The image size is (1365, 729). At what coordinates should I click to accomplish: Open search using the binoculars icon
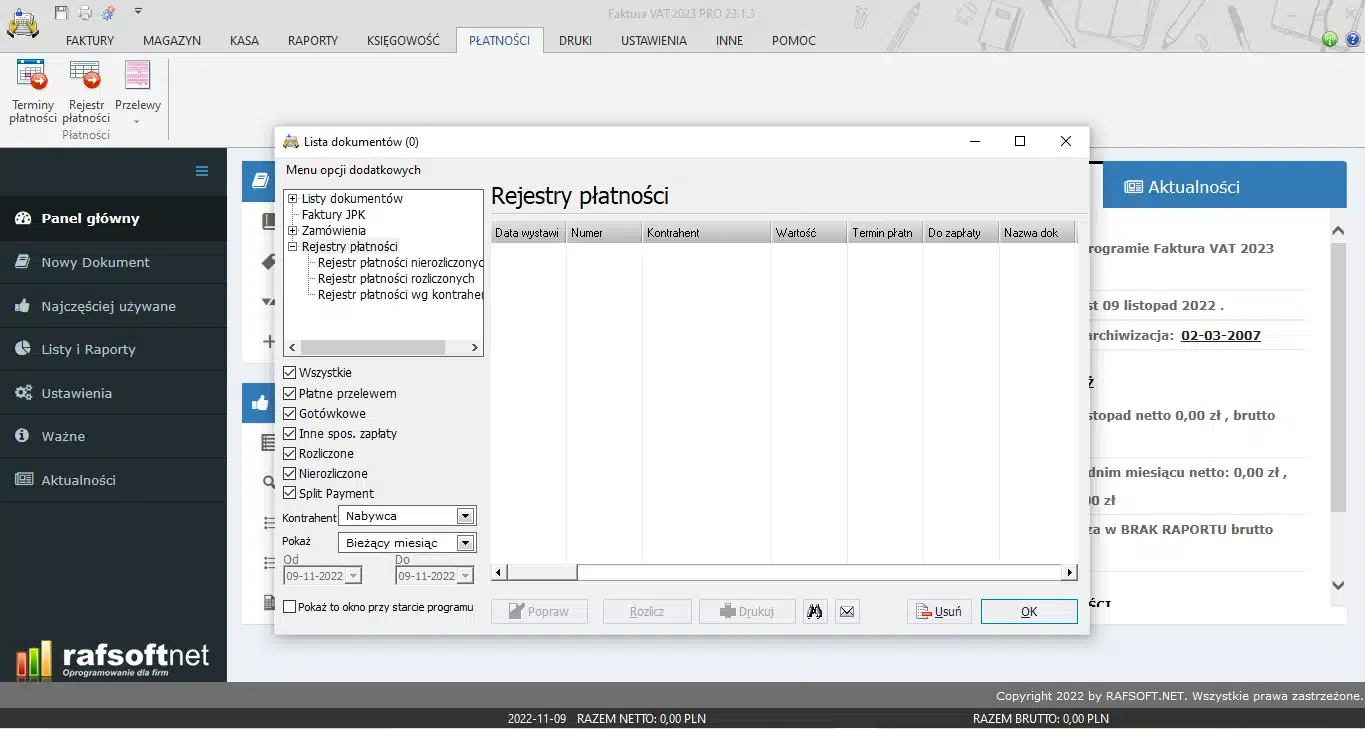tap(814, 611)
